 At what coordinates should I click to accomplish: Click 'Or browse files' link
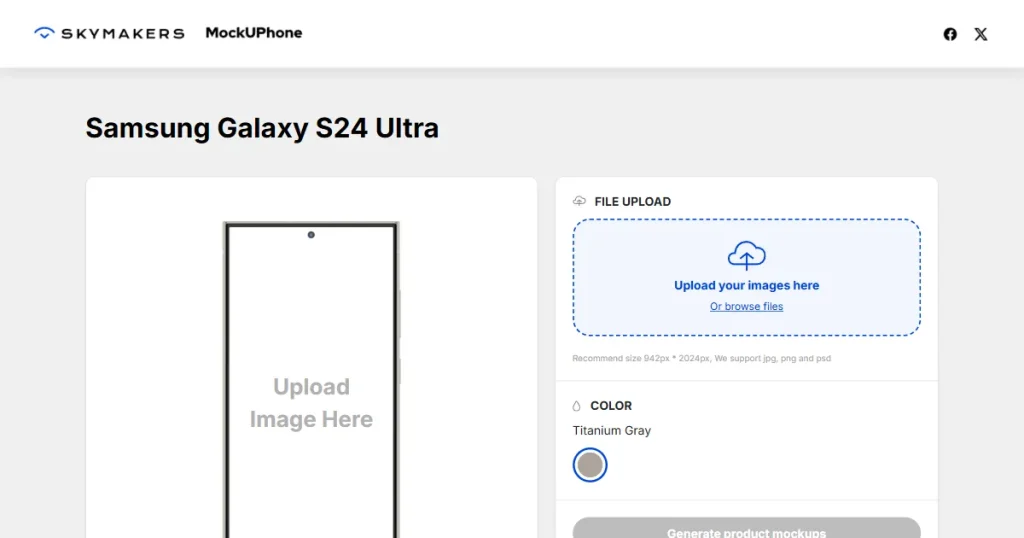[x=746, y=306]
